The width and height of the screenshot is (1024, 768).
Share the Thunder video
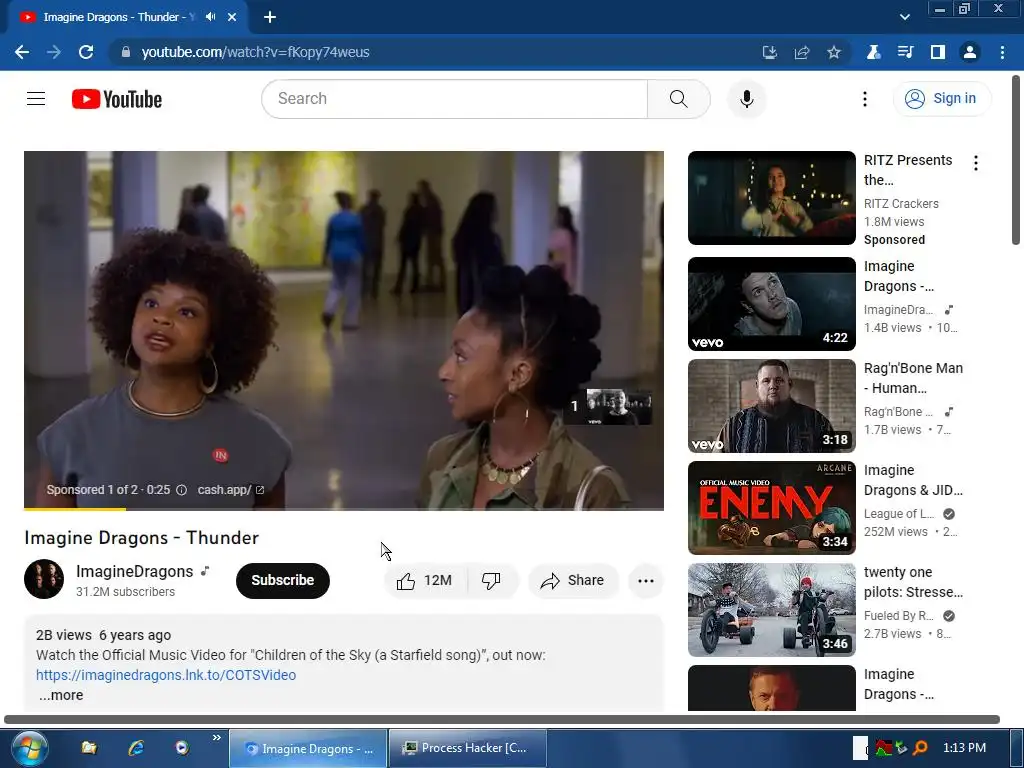pyautogui.click(x=573, y=581)
